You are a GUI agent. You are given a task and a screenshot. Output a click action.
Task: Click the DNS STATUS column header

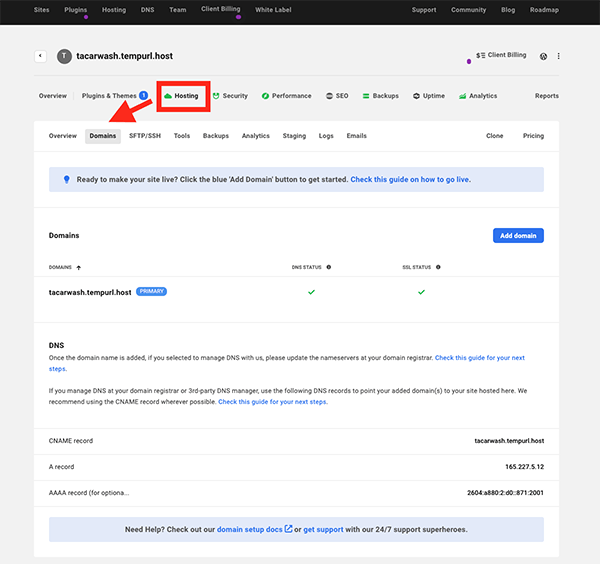[x=307, y=267]
